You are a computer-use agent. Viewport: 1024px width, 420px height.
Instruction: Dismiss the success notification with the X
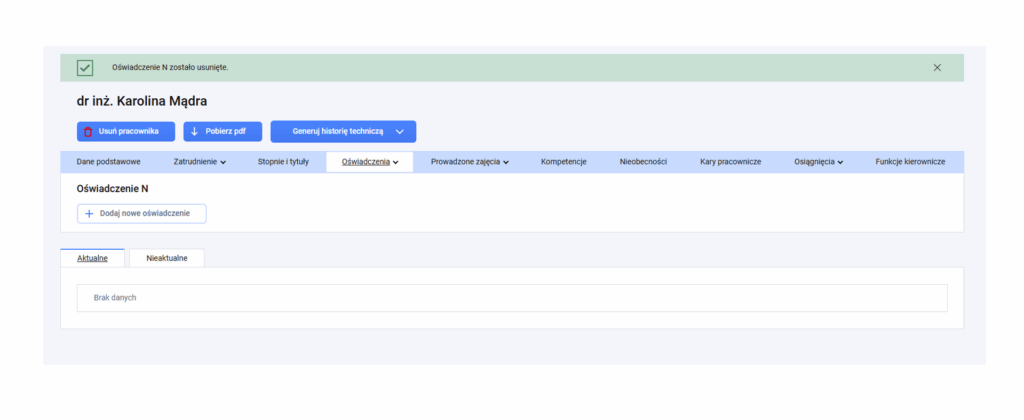937,67
